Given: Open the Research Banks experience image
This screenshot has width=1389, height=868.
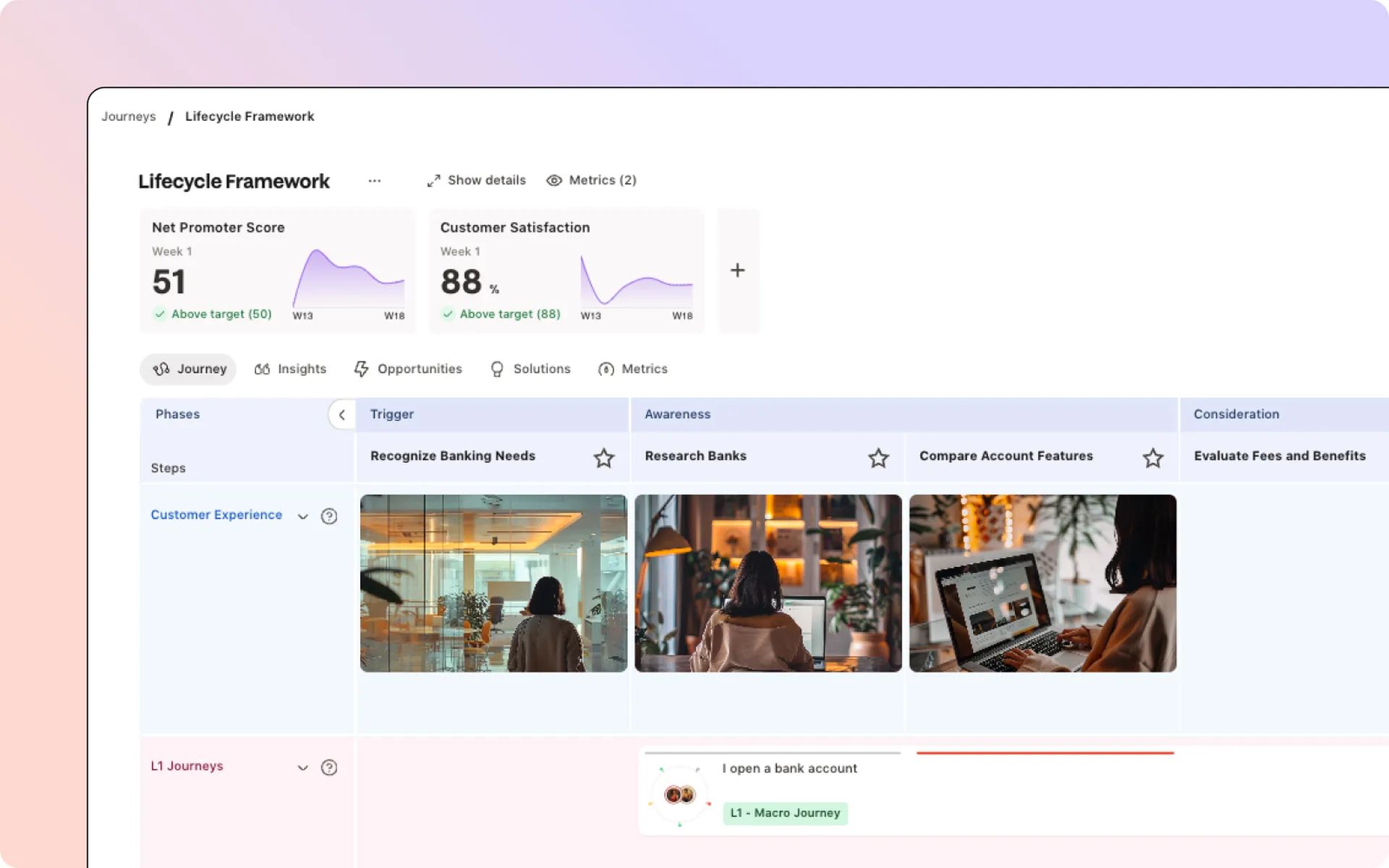Looking at the screenshot, I should point(768,583).
